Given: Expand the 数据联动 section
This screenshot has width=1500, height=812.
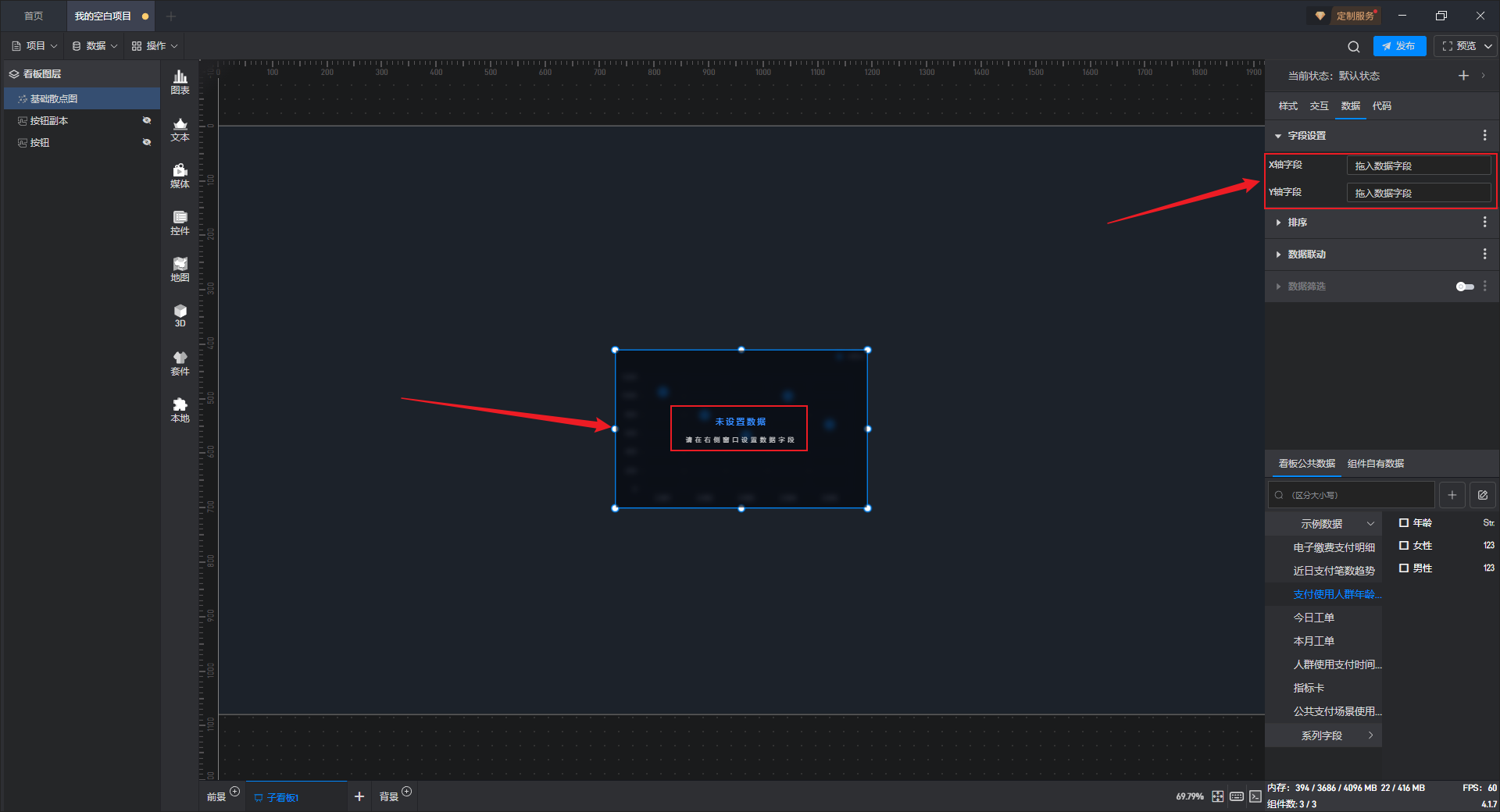Looking at the screenshot, I should (x=1278, y=255).
